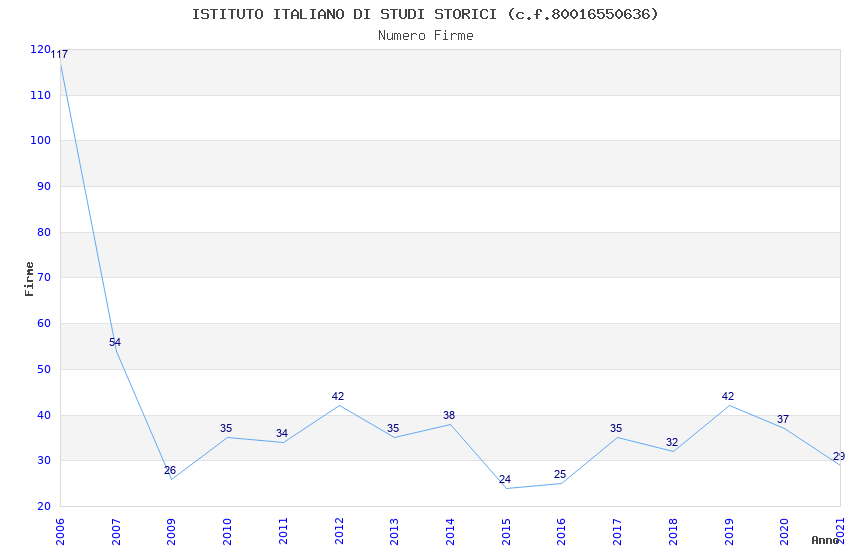This screenshot has width=850, height=550.
Task: Select the data label 54 for 2007
Action: pyautogui.click(x=115, y=342)
